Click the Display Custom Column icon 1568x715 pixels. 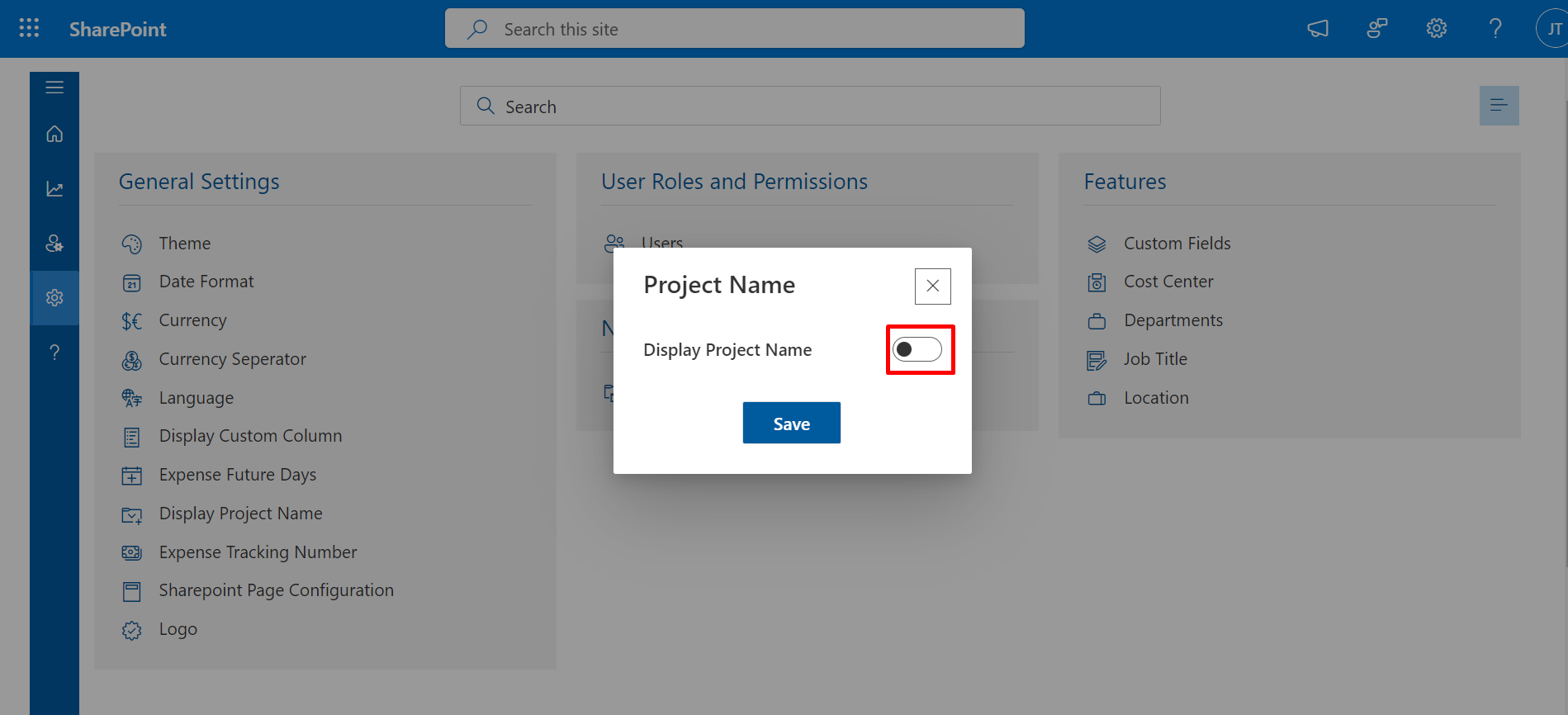coord(132,437)
